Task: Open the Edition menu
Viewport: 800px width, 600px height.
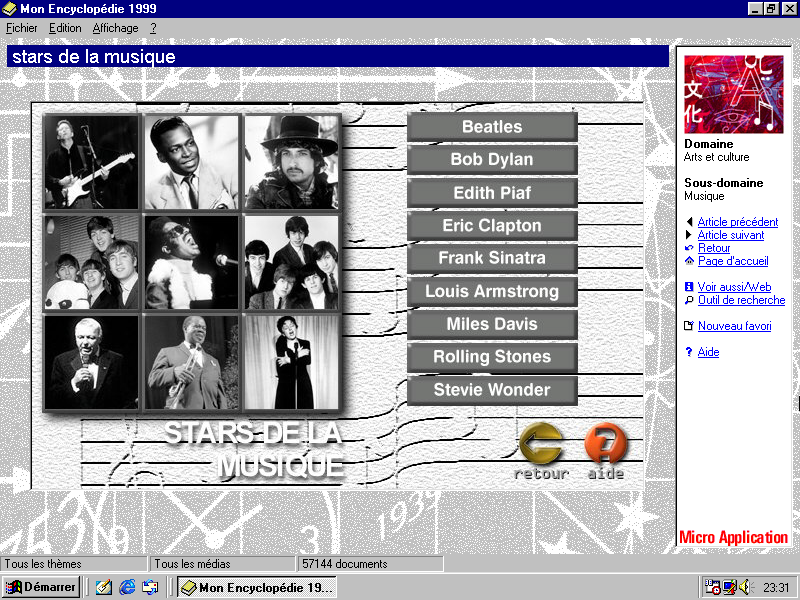Action: tap(65, 28)
